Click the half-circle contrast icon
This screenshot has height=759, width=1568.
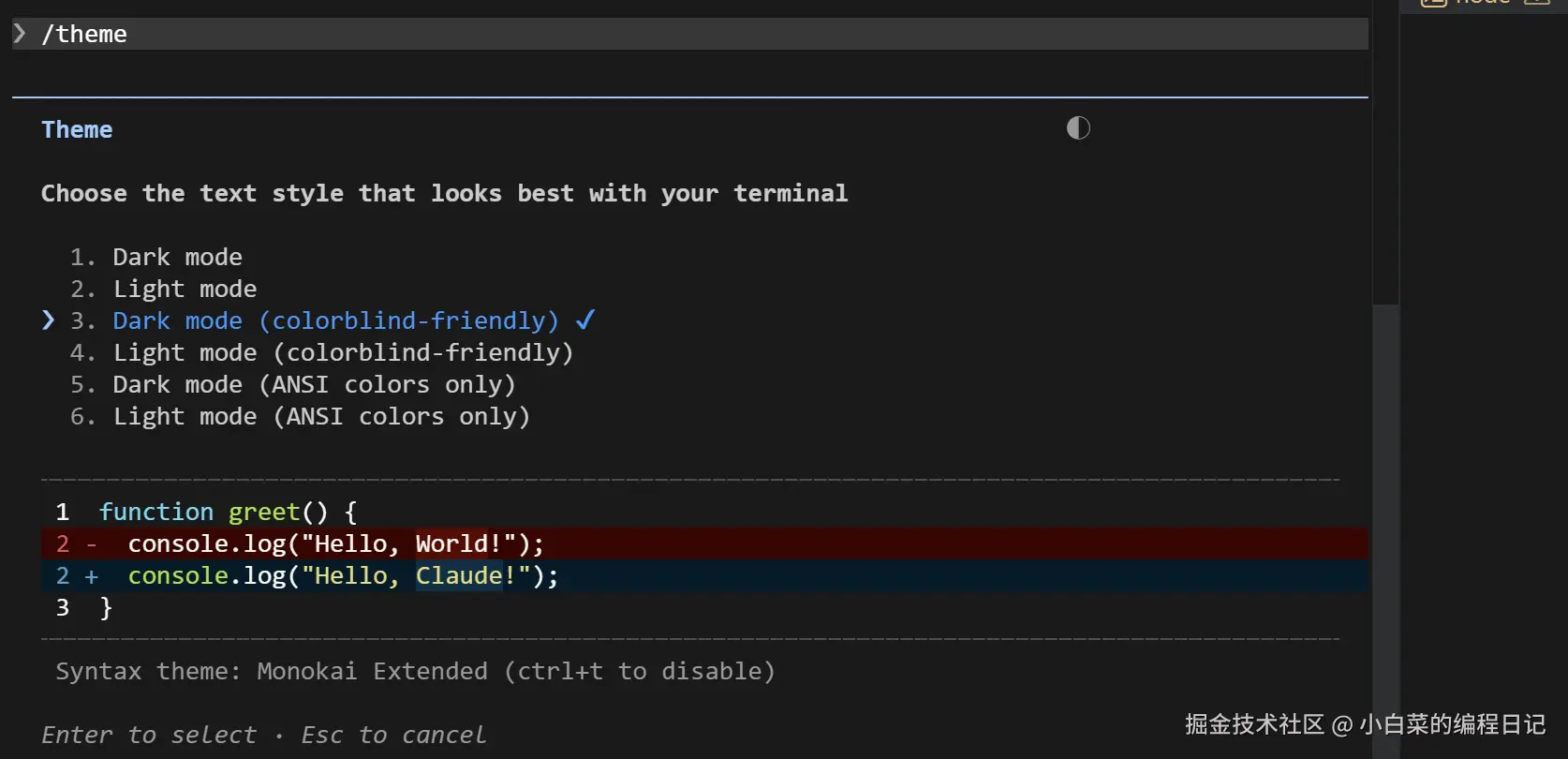coord(1078,128)
